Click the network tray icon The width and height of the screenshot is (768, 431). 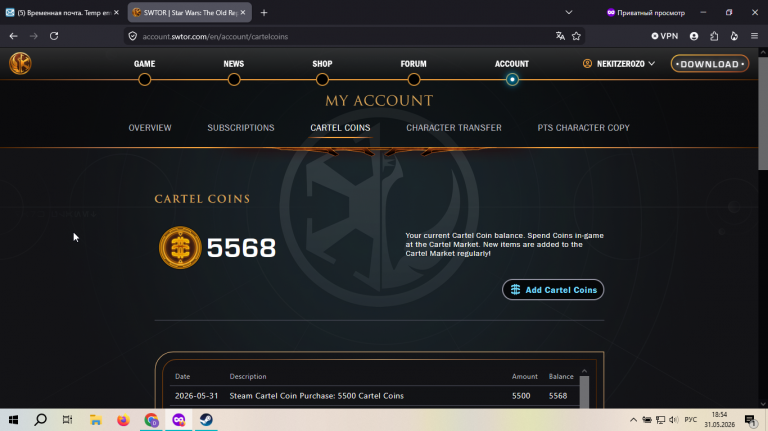[x=660, y=420]
